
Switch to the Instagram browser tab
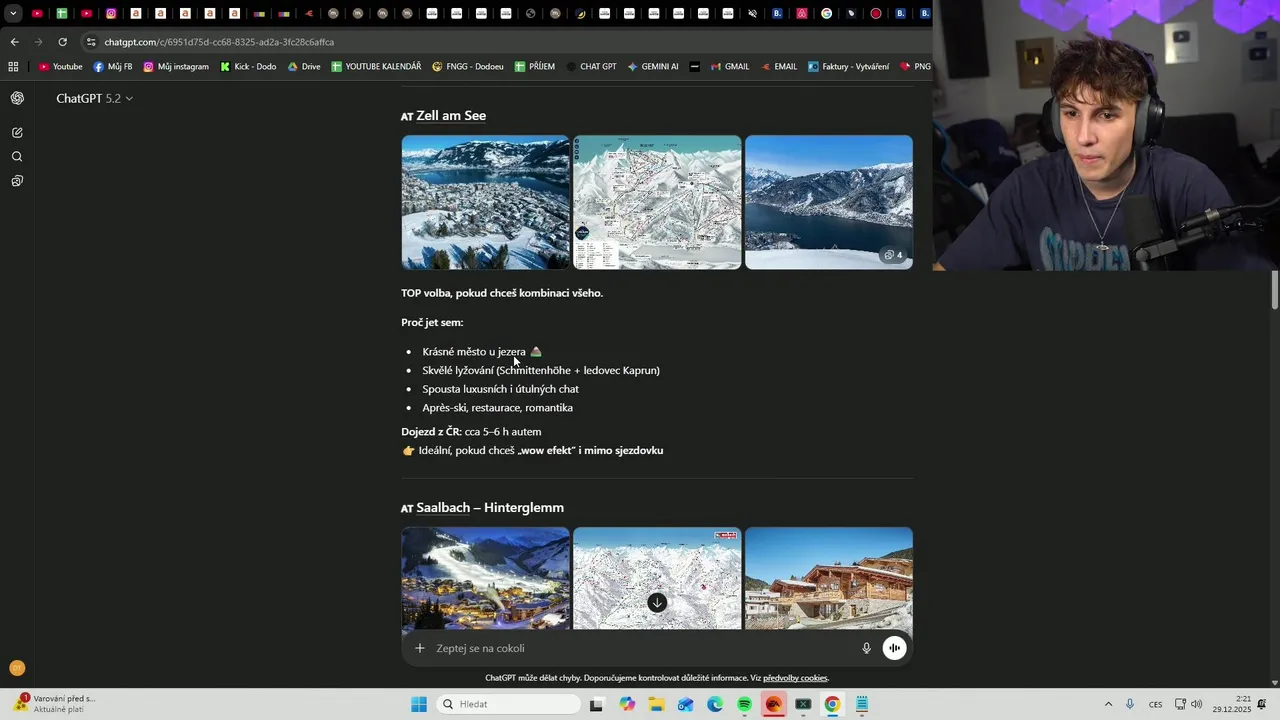111,13
